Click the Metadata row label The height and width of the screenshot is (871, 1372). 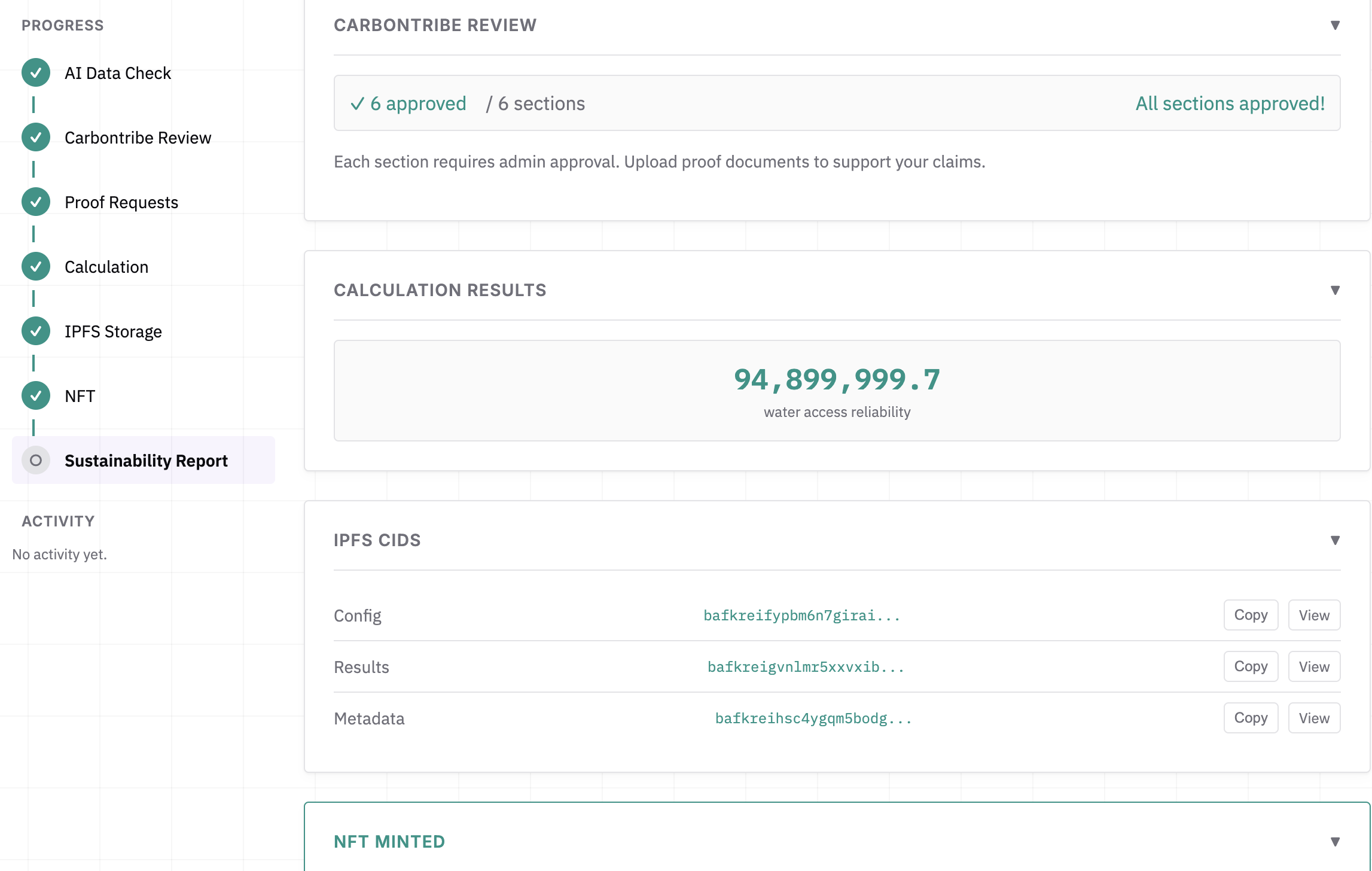pos(369,718)
